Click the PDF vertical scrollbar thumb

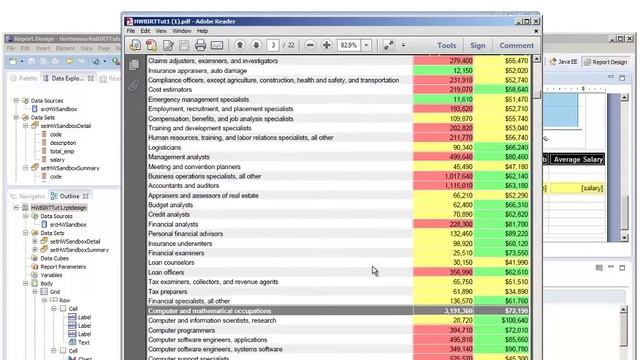click(x=537, y=94)
